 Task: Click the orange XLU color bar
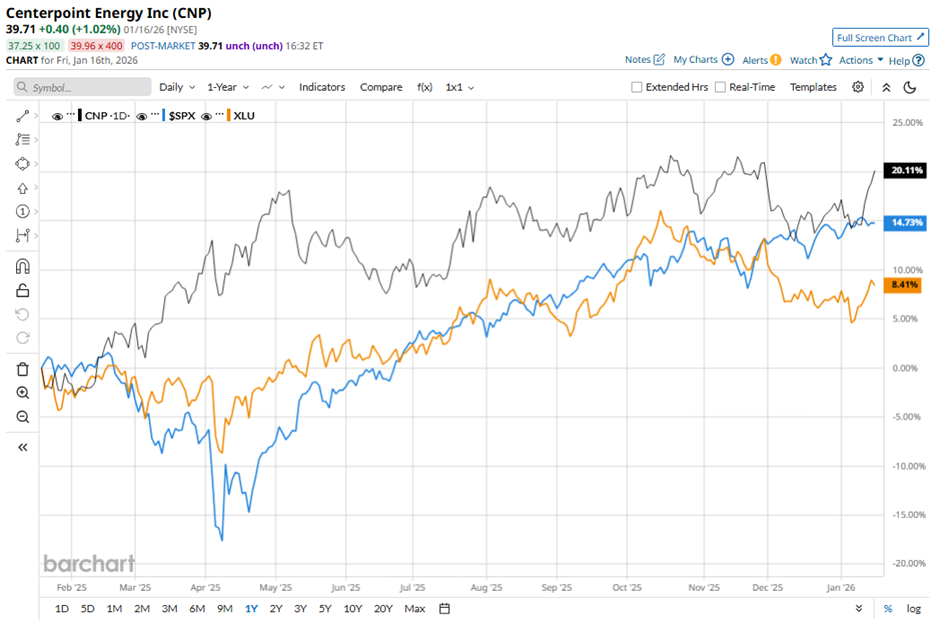click(228, 116)
